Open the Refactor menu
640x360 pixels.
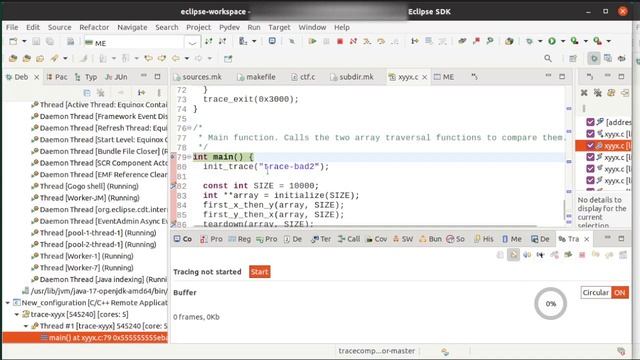point(94,27)
